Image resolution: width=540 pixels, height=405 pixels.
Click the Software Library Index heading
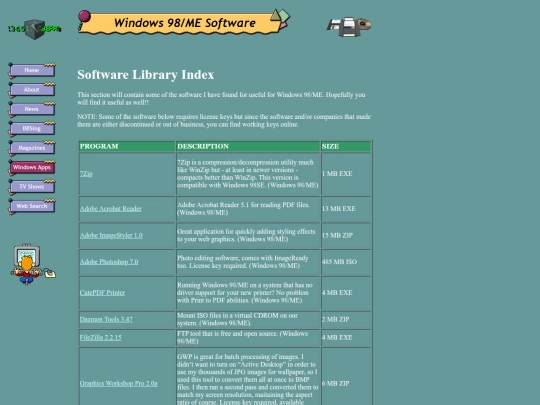point(145,75)
